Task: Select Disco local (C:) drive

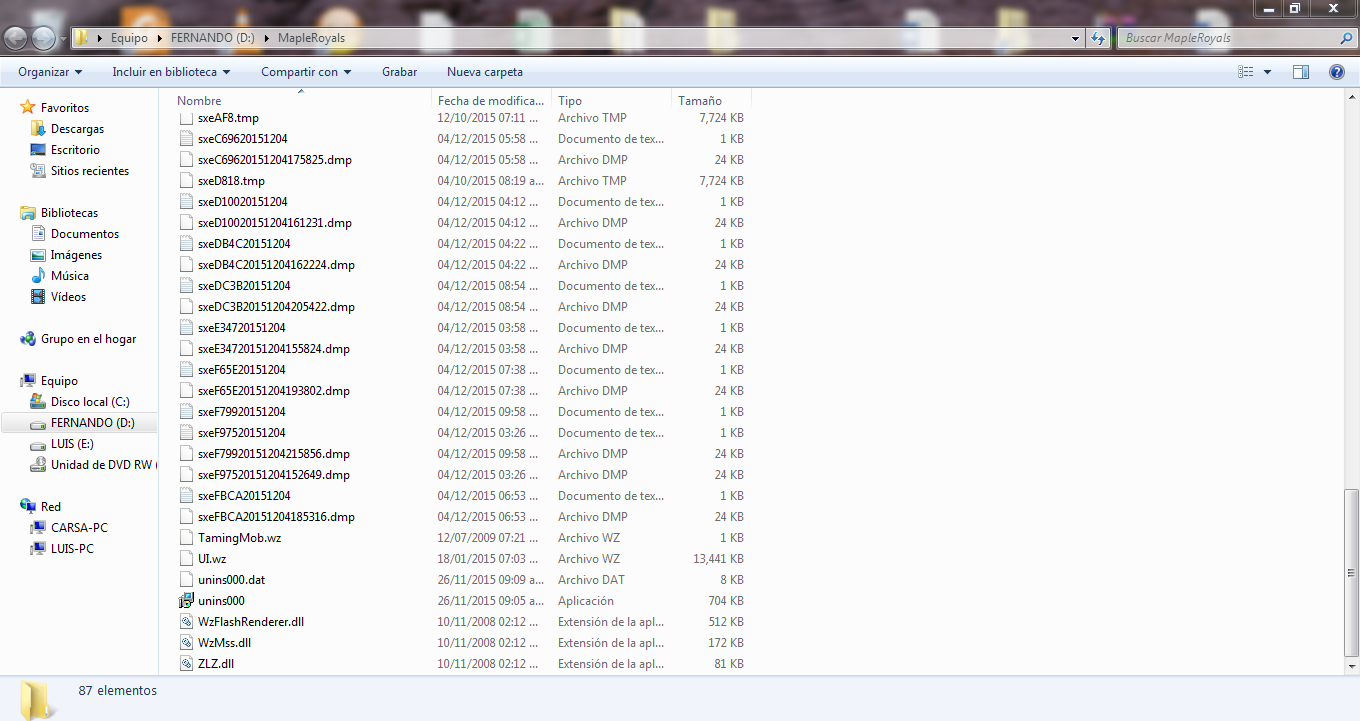Action: 90,402
